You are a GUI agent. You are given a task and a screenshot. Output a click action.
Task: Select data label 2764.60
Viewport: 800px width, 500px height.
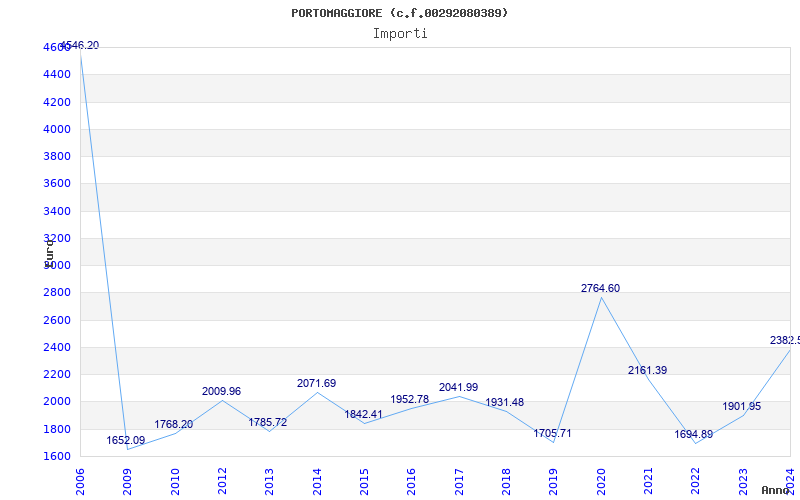[x=600, y=288]
